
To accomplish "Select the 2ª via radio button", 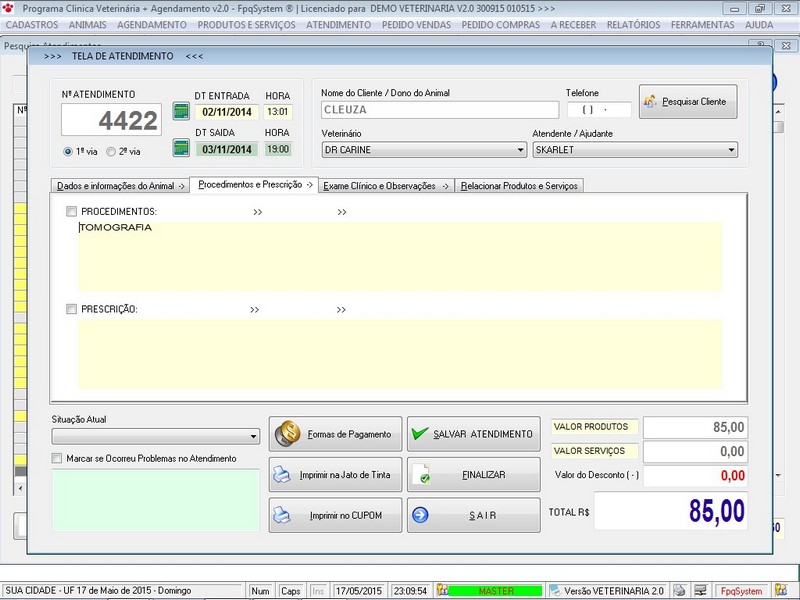I will tap(111, 152).
